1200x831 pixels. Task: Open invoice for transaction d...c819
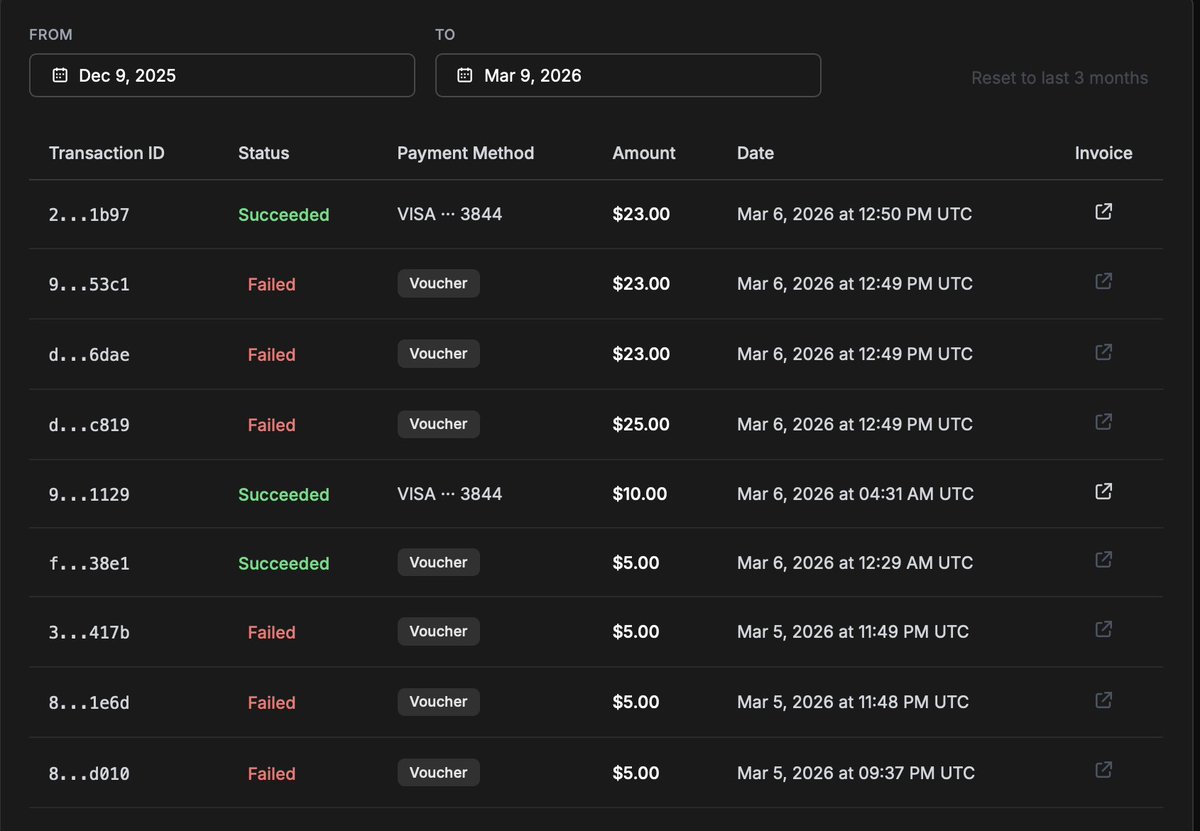click(x=1104, y=422)
